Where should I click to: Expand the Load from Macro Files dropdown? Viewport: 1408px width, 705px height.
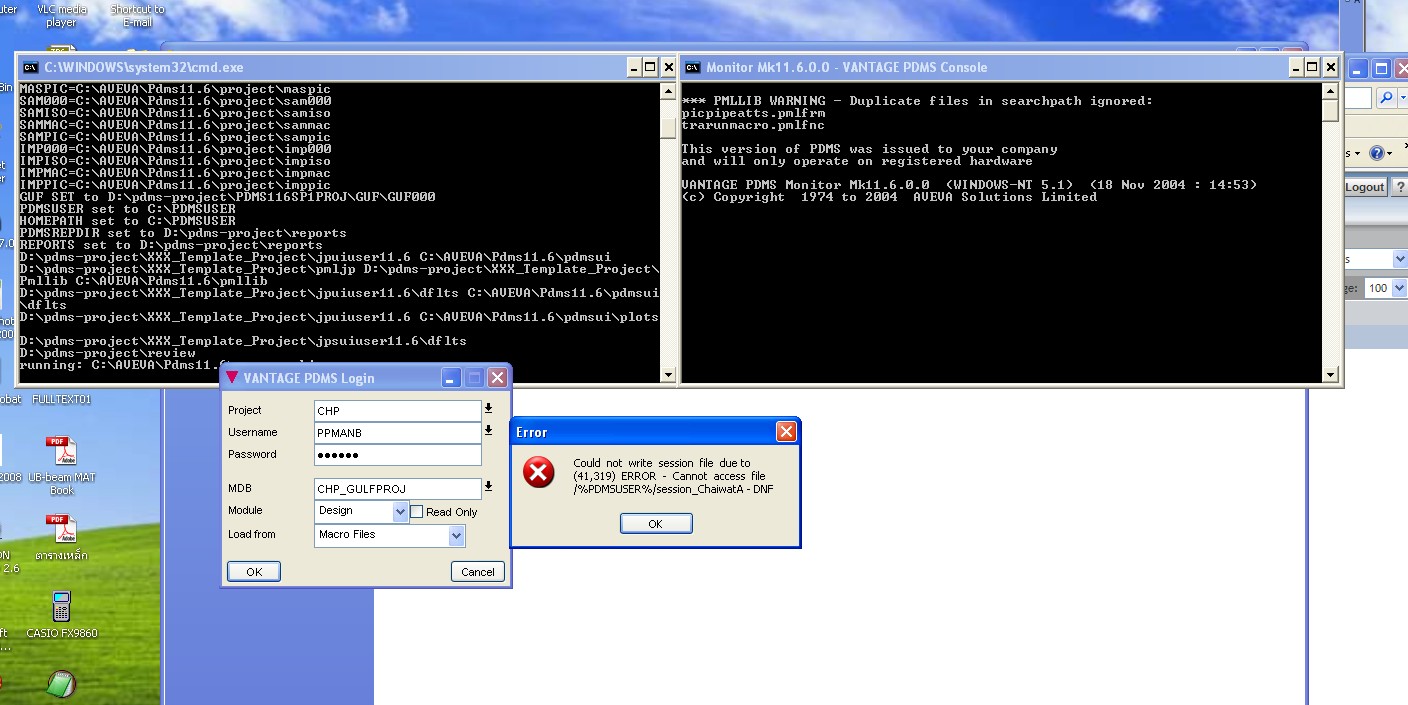pos(457,535)
